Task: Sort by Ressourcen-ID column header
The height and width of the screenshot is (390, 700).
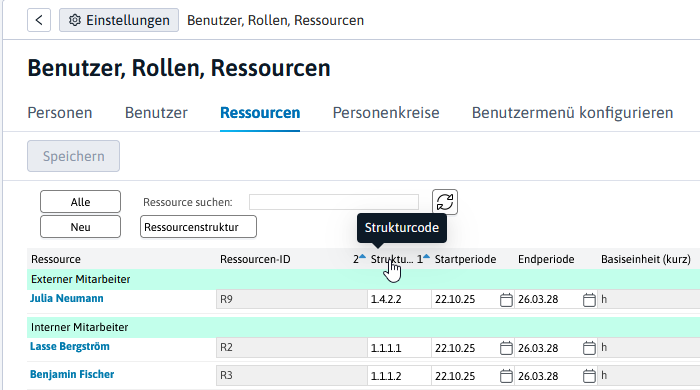Action: point(255,259)
